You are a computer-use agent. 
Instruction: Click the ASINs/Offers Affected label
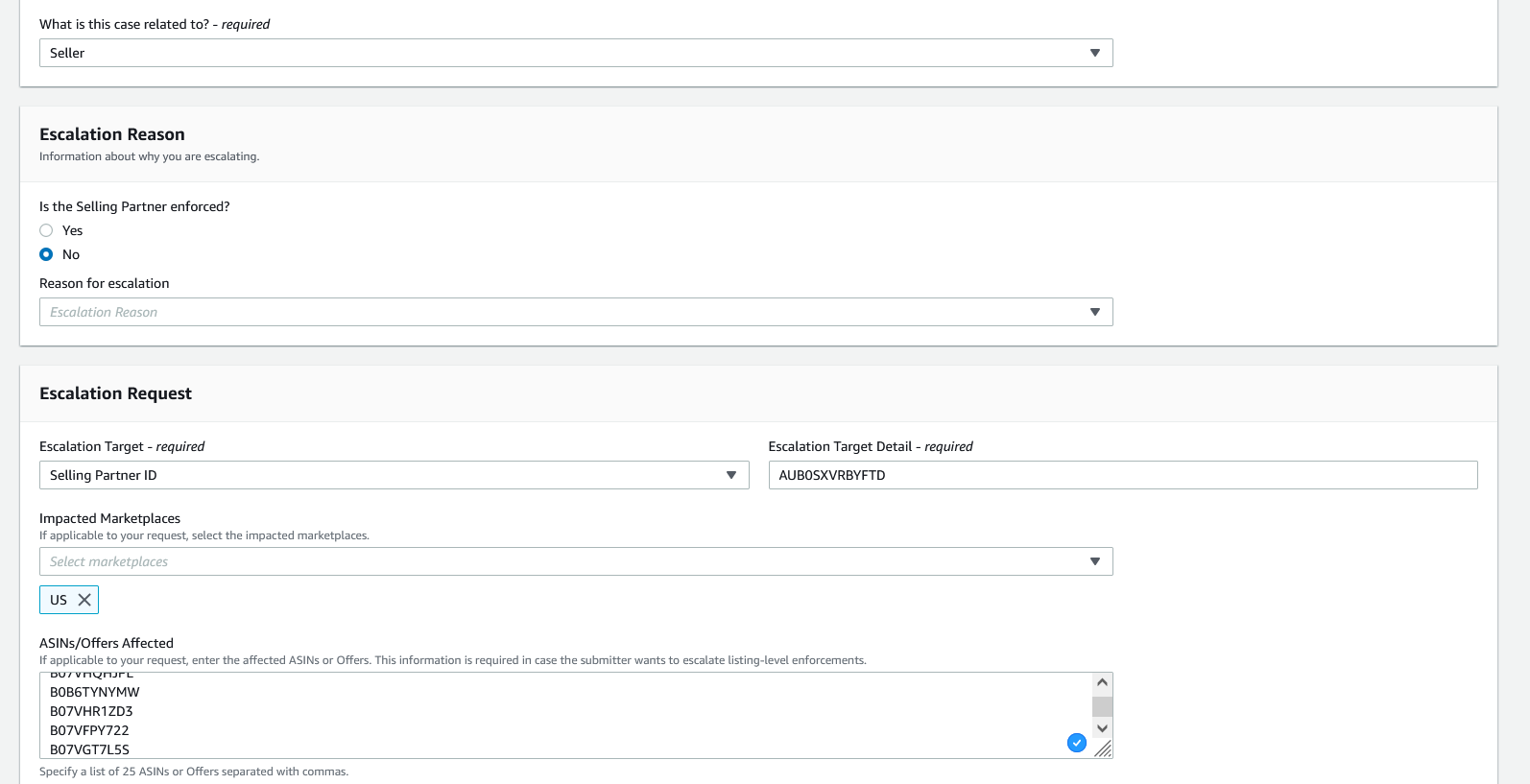(x=107, y=643)
